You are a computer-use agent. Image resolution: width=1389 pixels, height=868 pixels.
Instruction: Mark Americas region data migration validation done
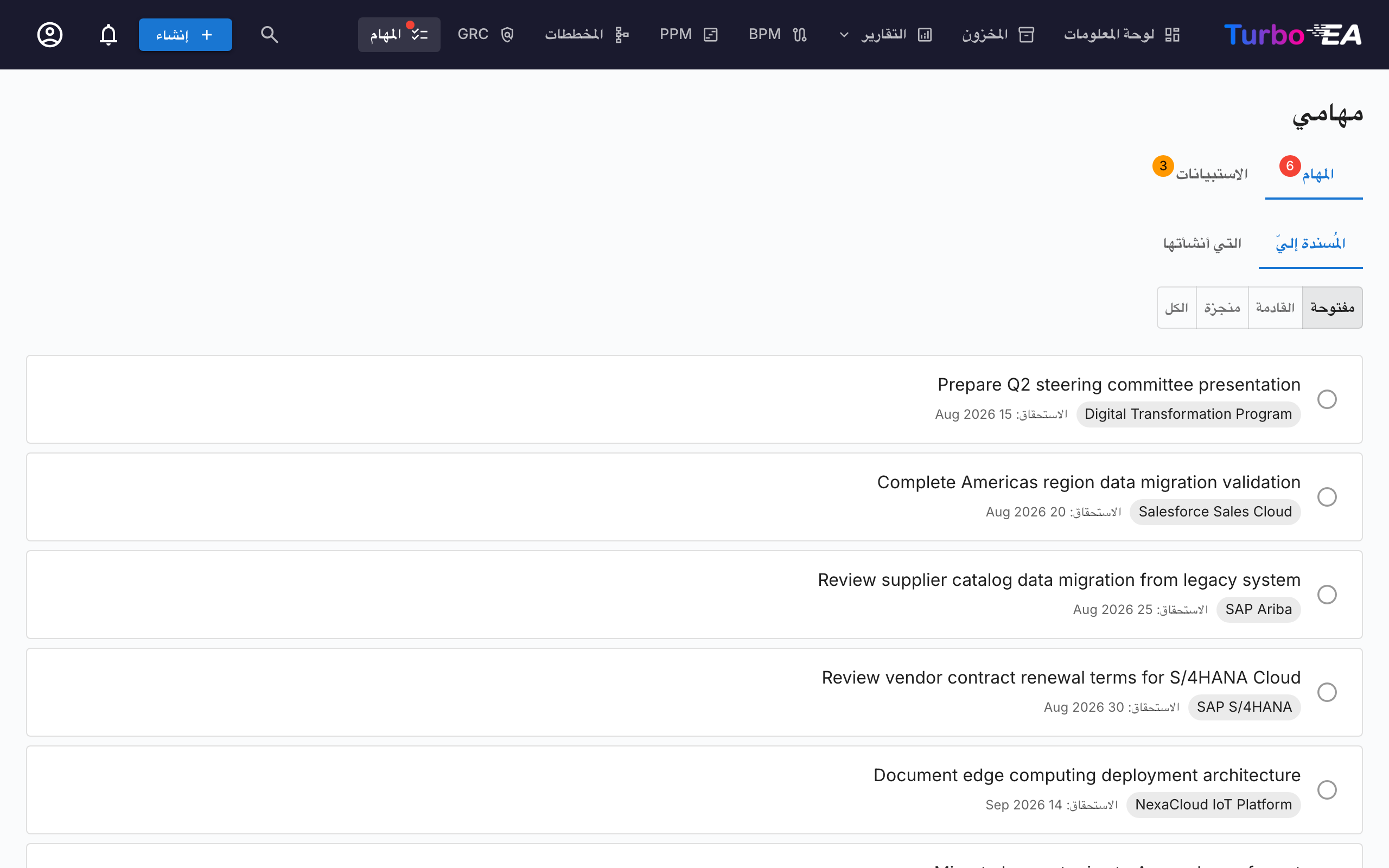pyautogui.click(x=1327, y=496)
